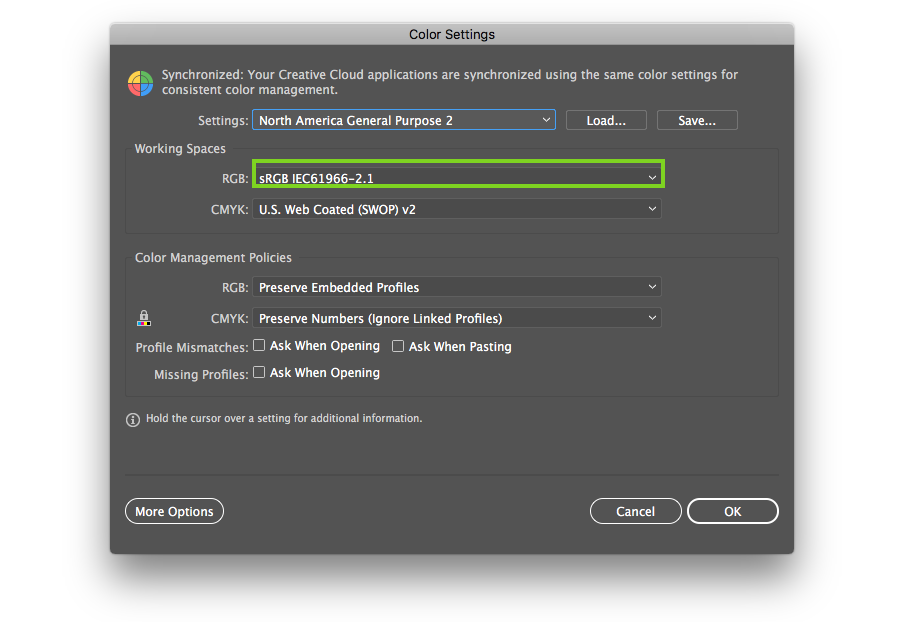Open the CMYK color management policy dropdown

tap(457, 318)
